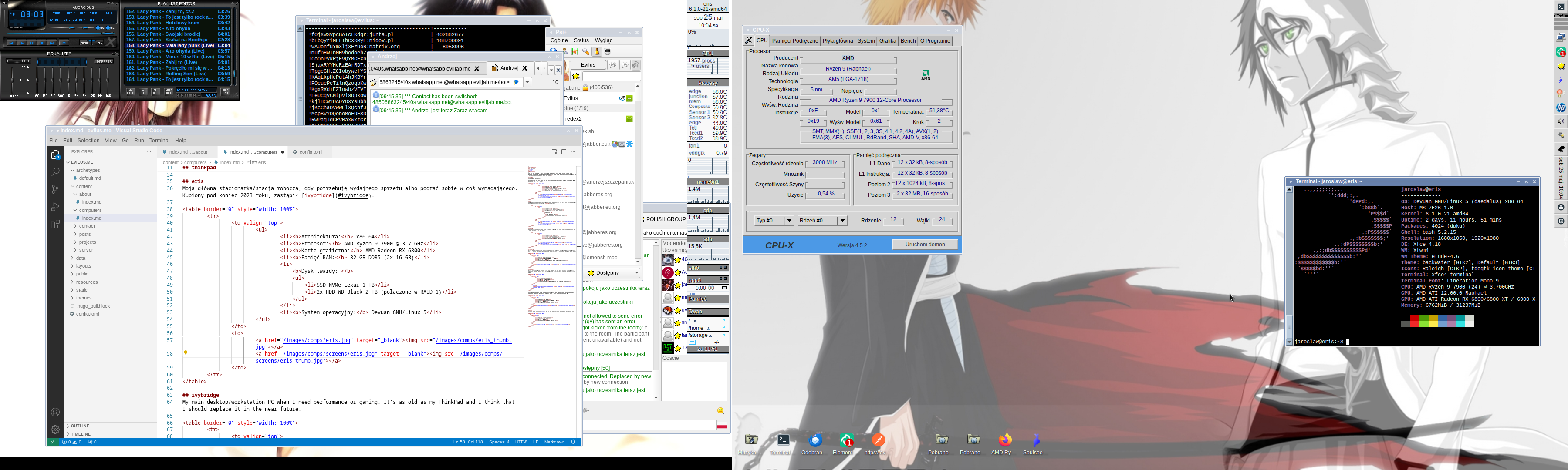The image size is (1568, 470).
Task: Switch to index.md about editor tab
Action: coord(188,152)
